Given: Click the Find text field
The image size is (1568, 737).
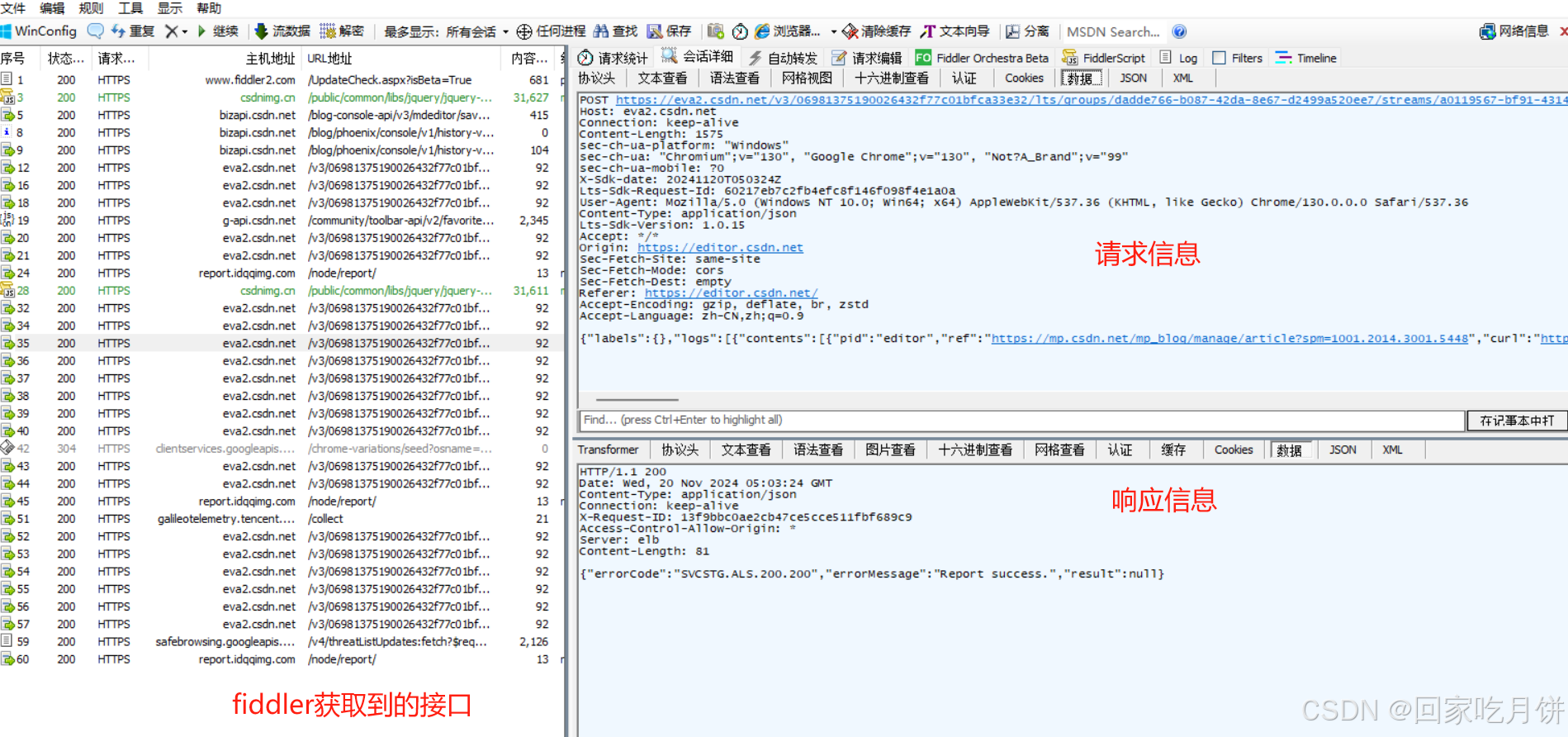Looking at the screenshot, I should click(1021, 421).
